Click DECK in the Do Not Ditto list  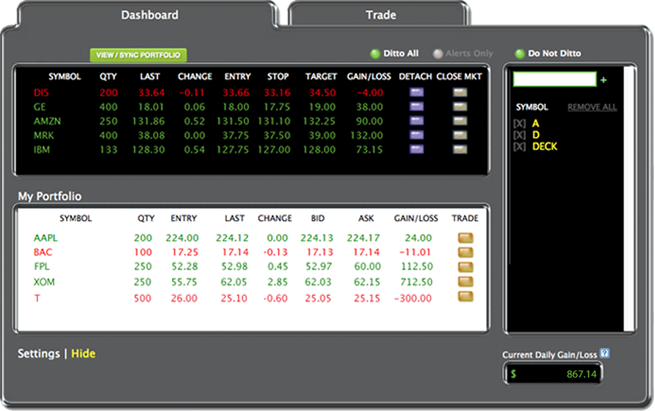(545, 147)
